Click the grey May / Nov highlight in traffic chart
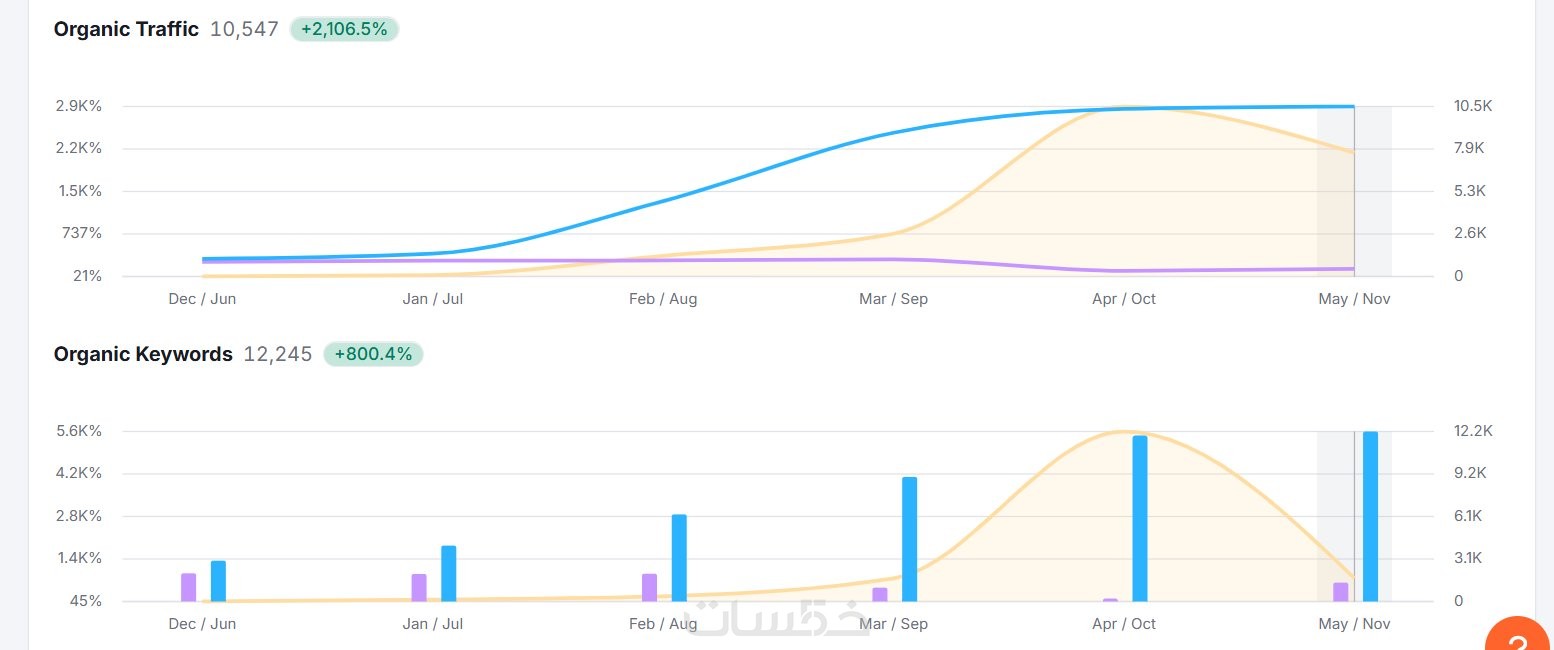The height and width of the screenshot is (650, 1554). point(1372,190)
